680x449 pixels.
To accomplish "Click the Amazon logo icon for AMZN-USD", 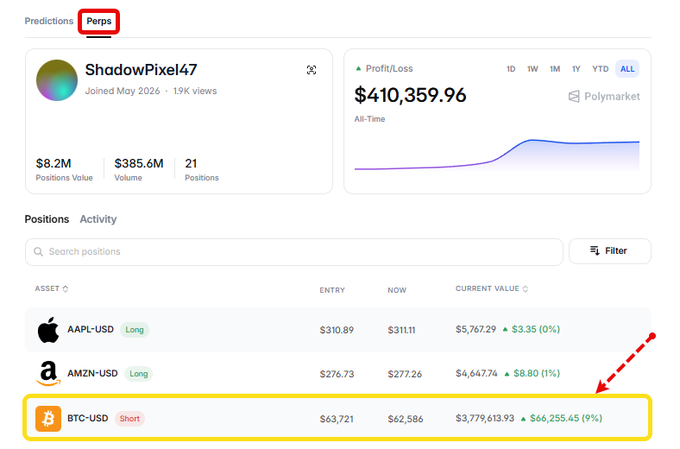I will (48, 373).
